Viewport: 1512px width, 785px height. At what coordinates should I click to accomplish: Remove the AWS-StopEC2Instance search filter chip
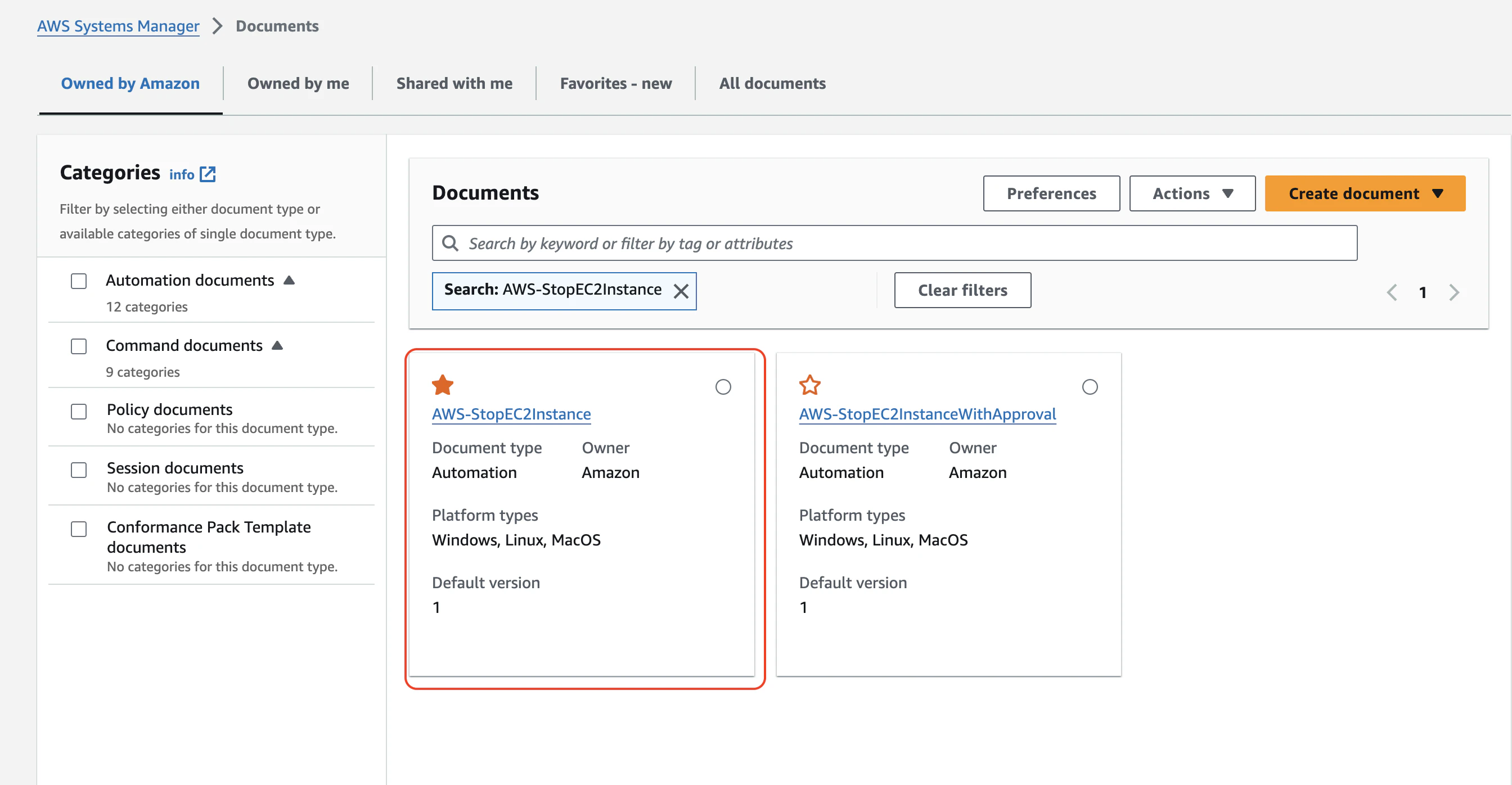click(681, 291)
